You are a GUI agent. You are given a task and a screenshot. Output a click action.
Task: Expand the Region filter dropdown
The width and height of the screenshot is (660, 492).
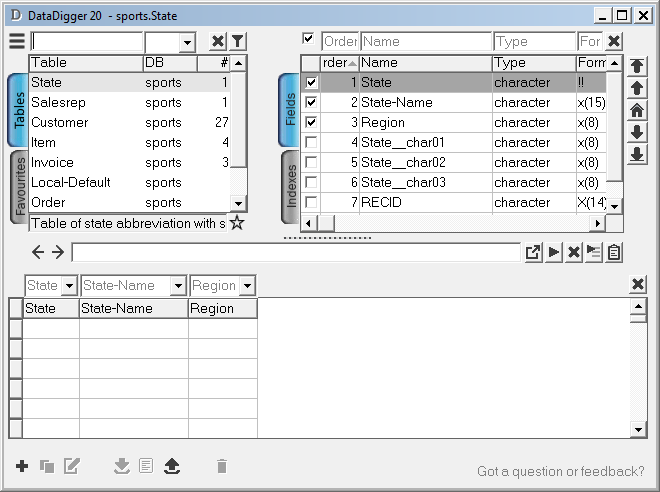click(245, 286)
